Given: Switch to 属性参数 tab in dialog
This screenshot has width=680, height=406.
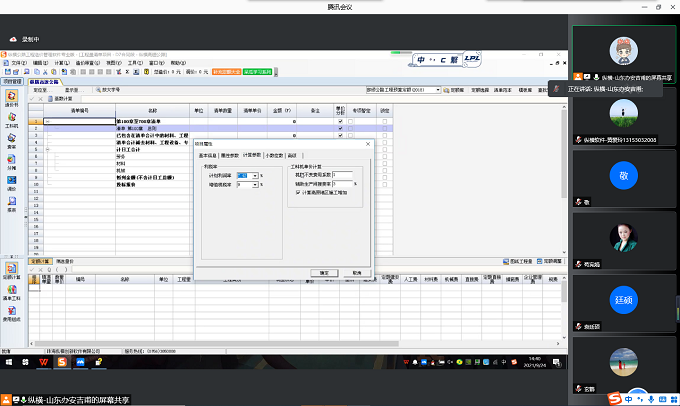Looking at the screenshot, I should point(230,155).
